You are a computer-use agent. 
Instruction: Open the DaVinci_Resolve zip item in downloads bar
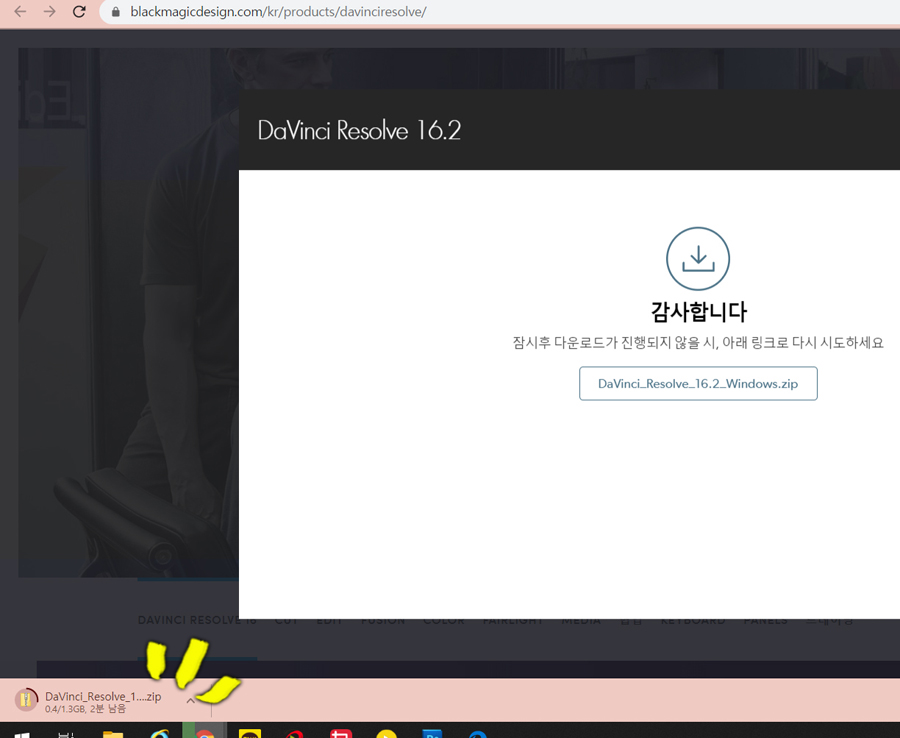click(x=103, y=701)
